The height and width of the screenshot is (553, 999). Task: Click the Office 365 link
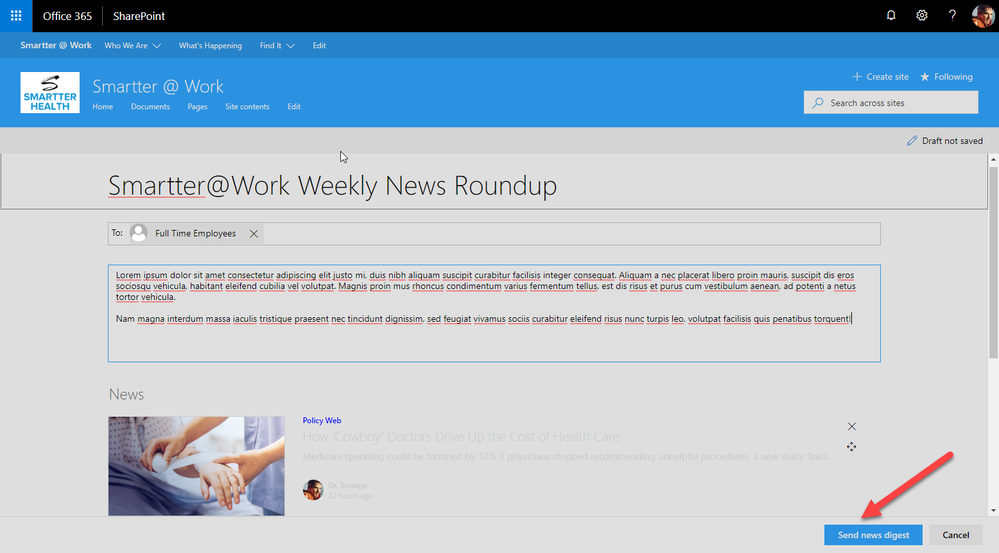pyautogui.click(x=67, y=16)
